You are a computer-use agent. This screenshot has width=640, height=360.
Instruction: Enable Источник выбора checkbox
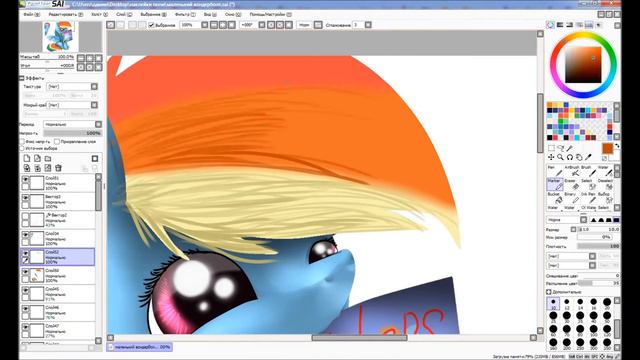(22, 148)
